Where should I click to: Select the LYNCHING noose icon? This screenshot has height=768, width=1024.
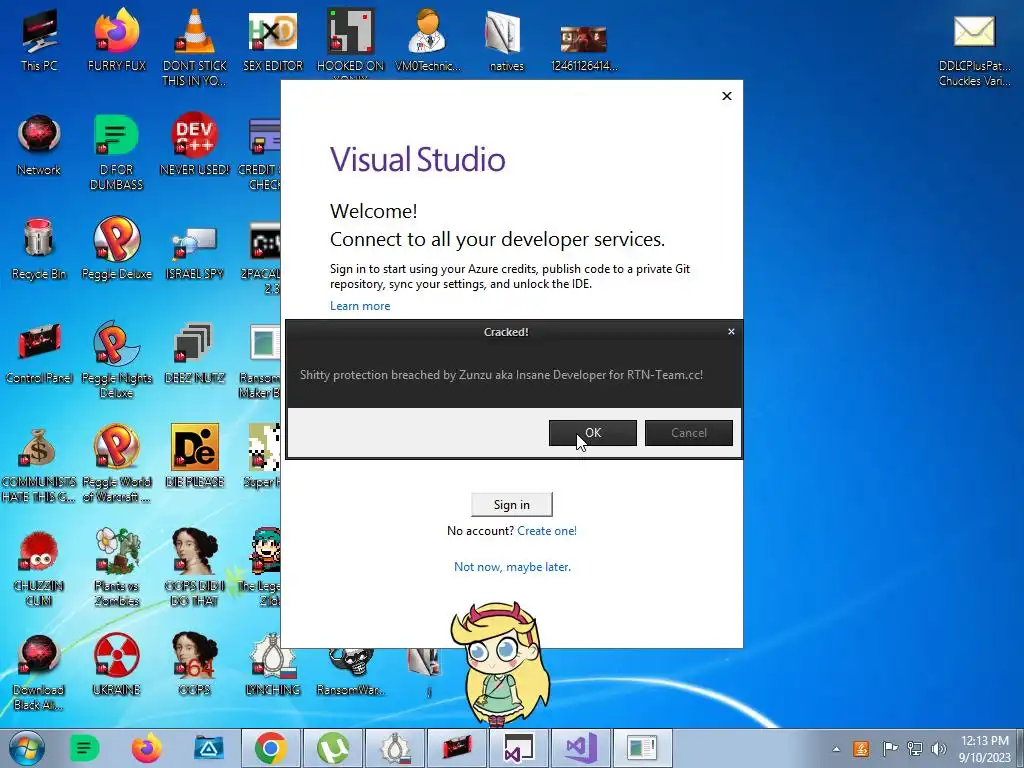point(273,665)
